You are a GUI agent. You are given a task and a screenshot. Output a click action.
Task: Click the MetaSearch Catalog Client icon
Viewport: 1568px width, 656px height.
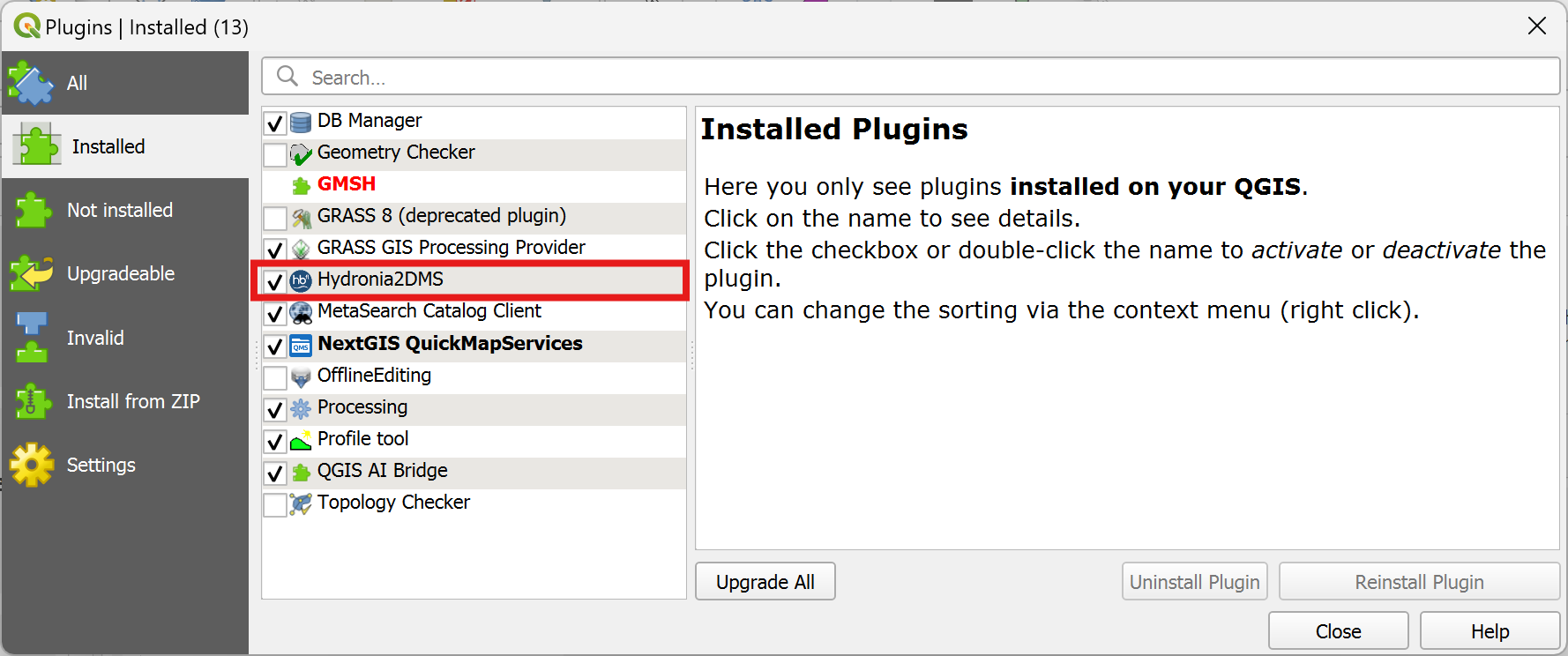coord(301,313)
